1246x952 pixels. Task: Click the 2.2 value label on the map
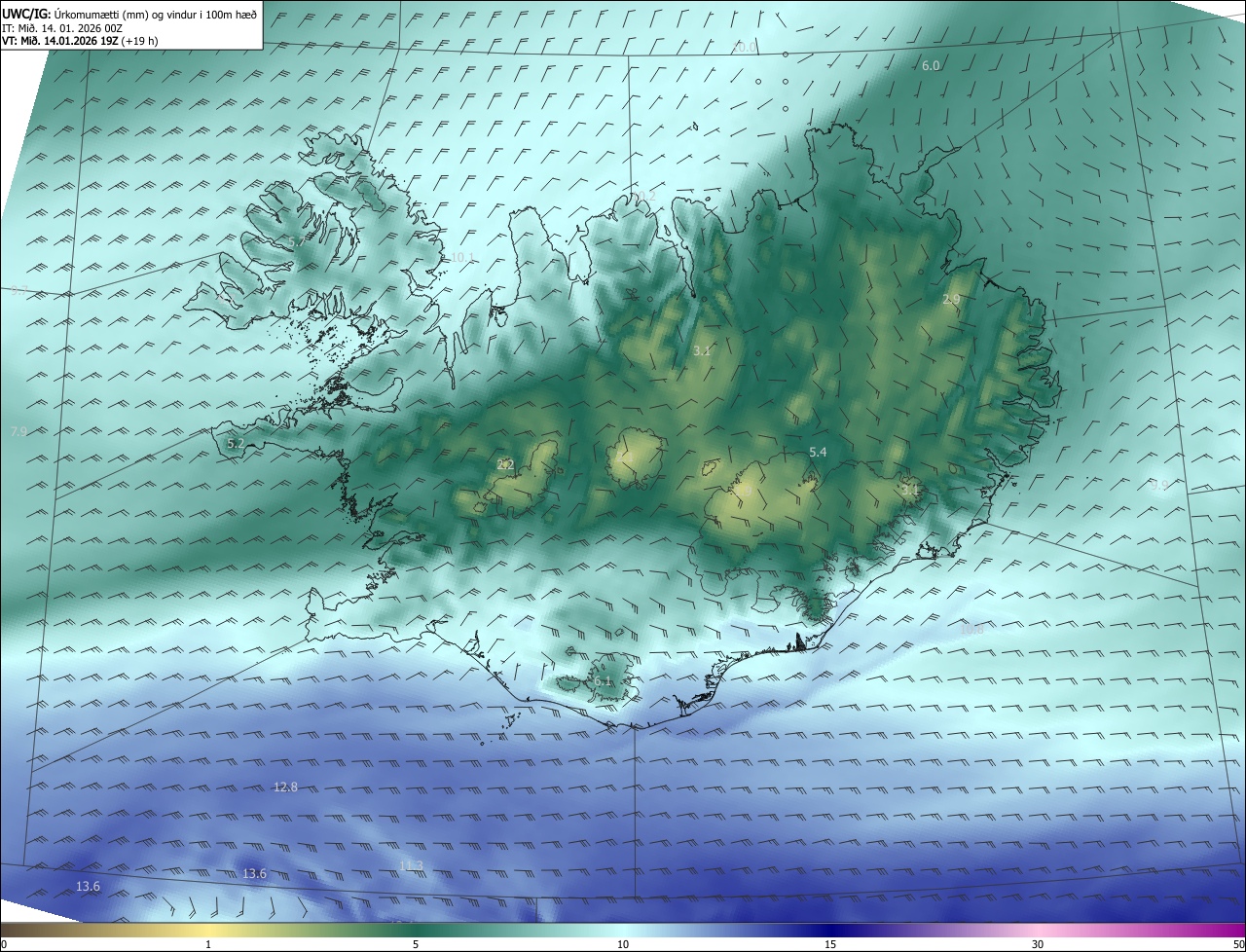coord(505,465)
